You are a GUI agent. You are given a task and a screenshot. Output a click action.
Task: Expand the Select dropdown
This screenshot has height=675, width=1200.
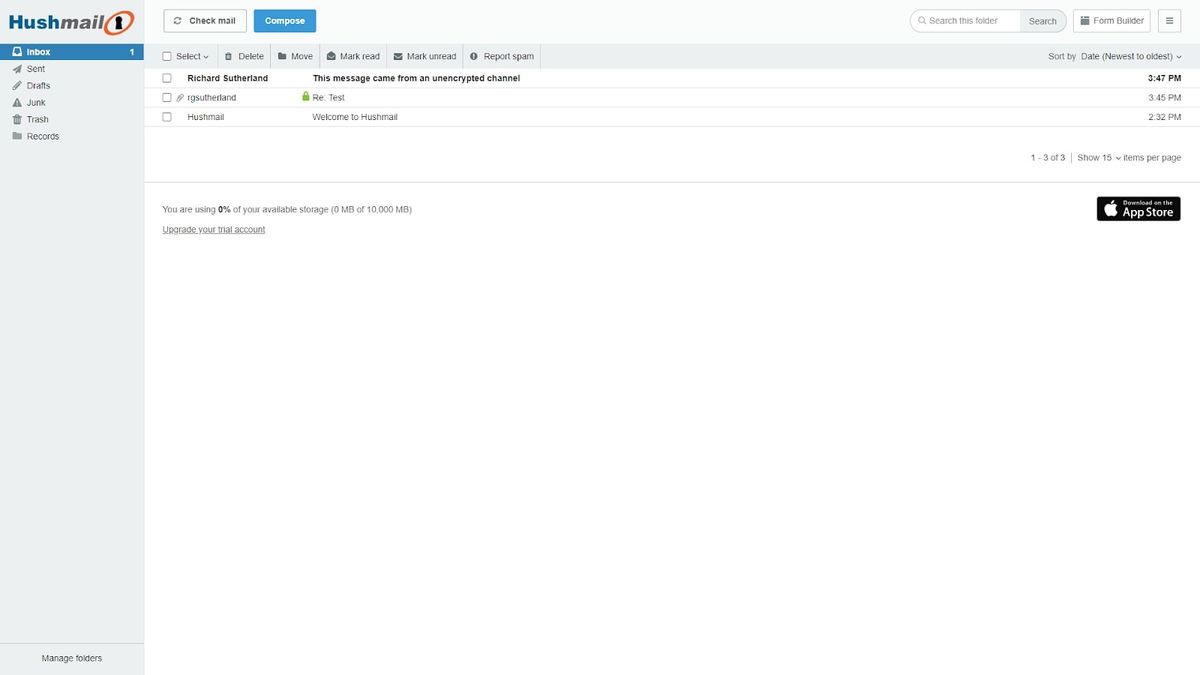190,56
